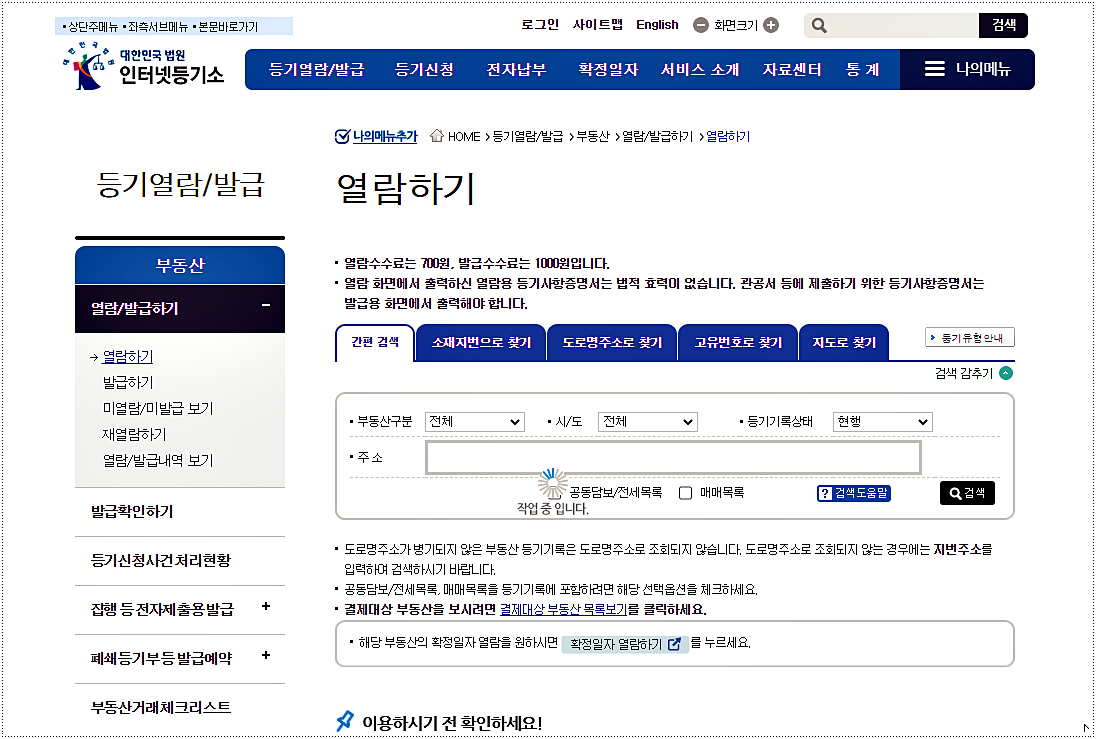Open the 자료센터 top menu
1096x739 pixels.
point(792,69)
